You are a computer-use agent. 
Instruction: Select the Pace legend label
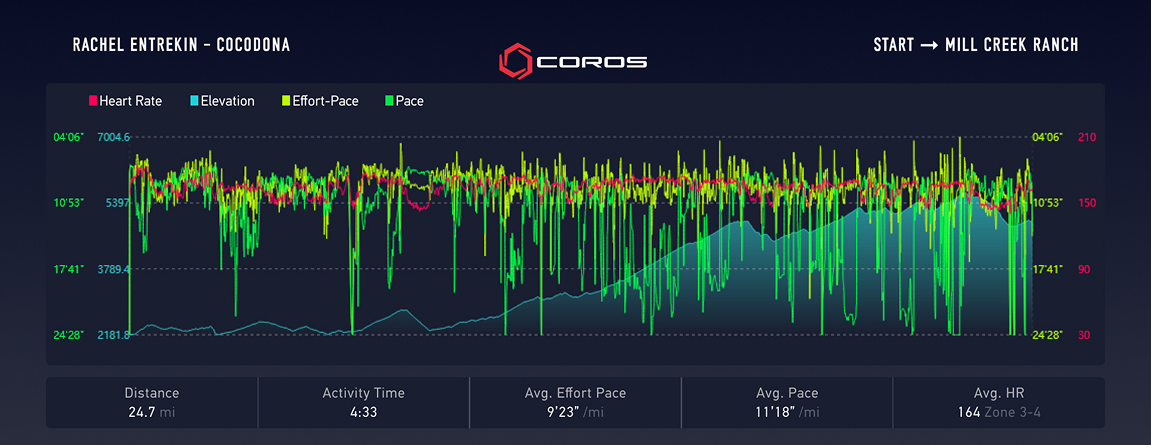pos(410,101)
